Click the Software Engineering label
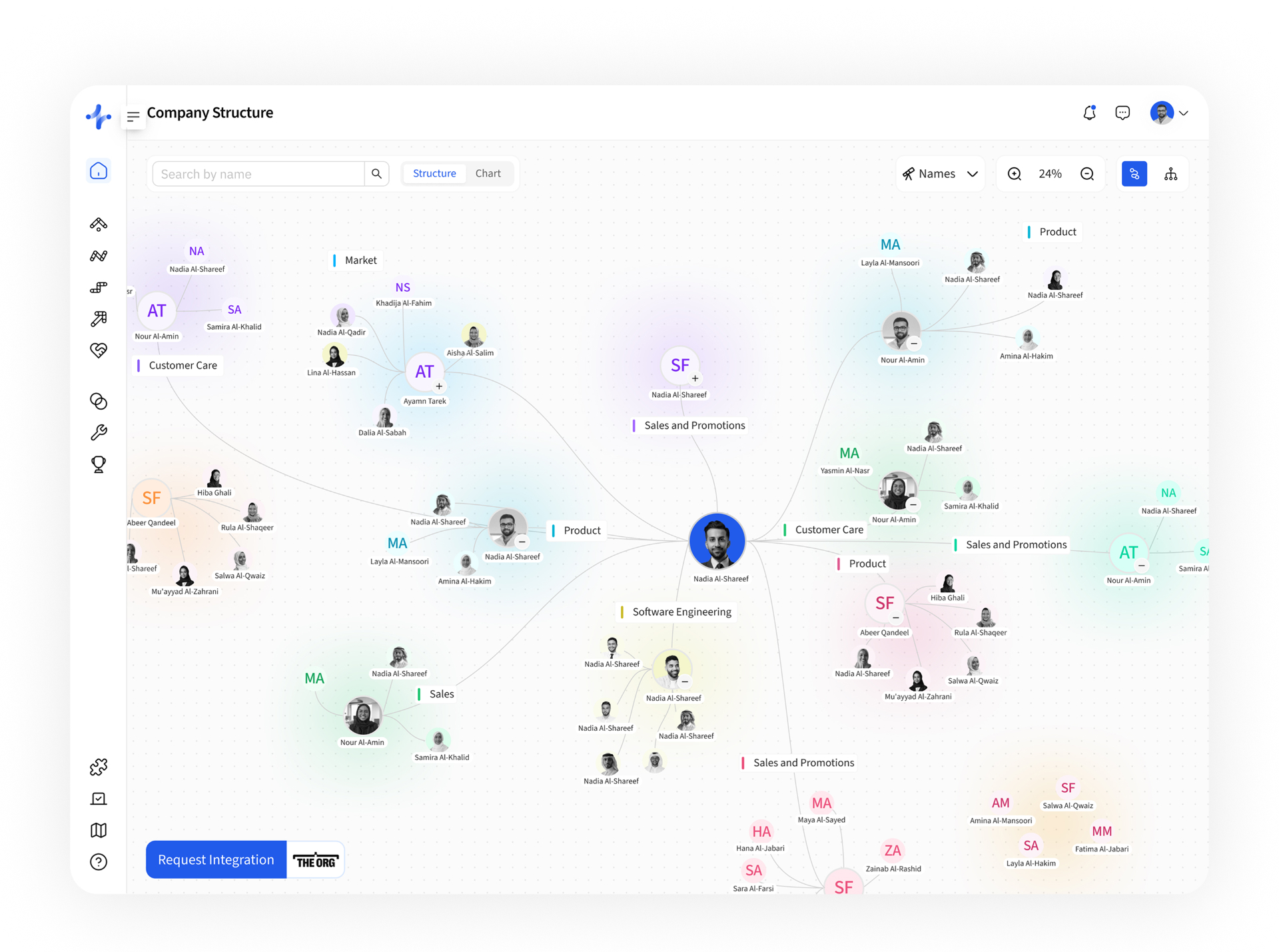 pyautogui.click(x=676, y=612)
